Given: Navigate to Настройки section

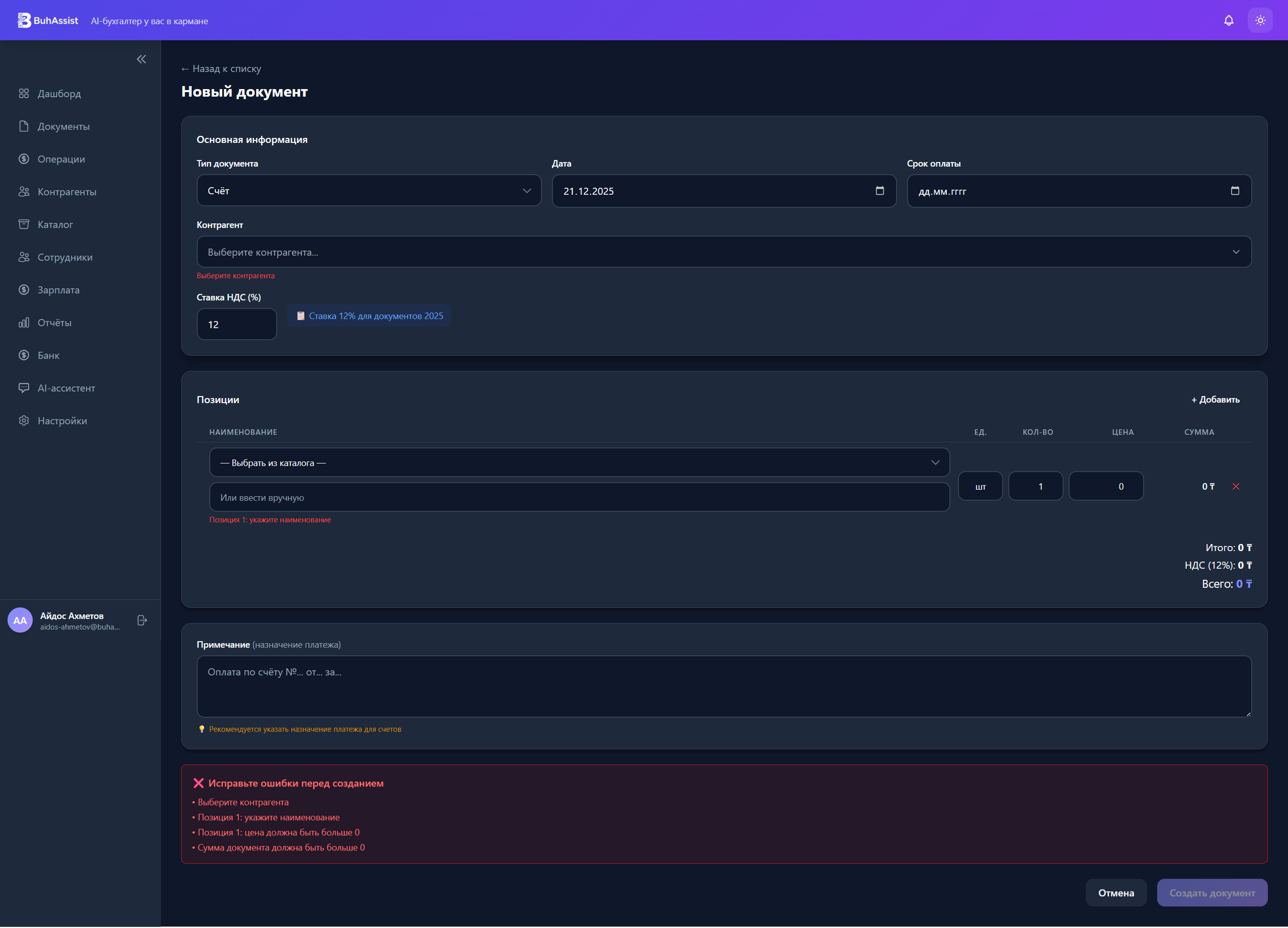Looking at the screenshot, I should click(62, 421).
